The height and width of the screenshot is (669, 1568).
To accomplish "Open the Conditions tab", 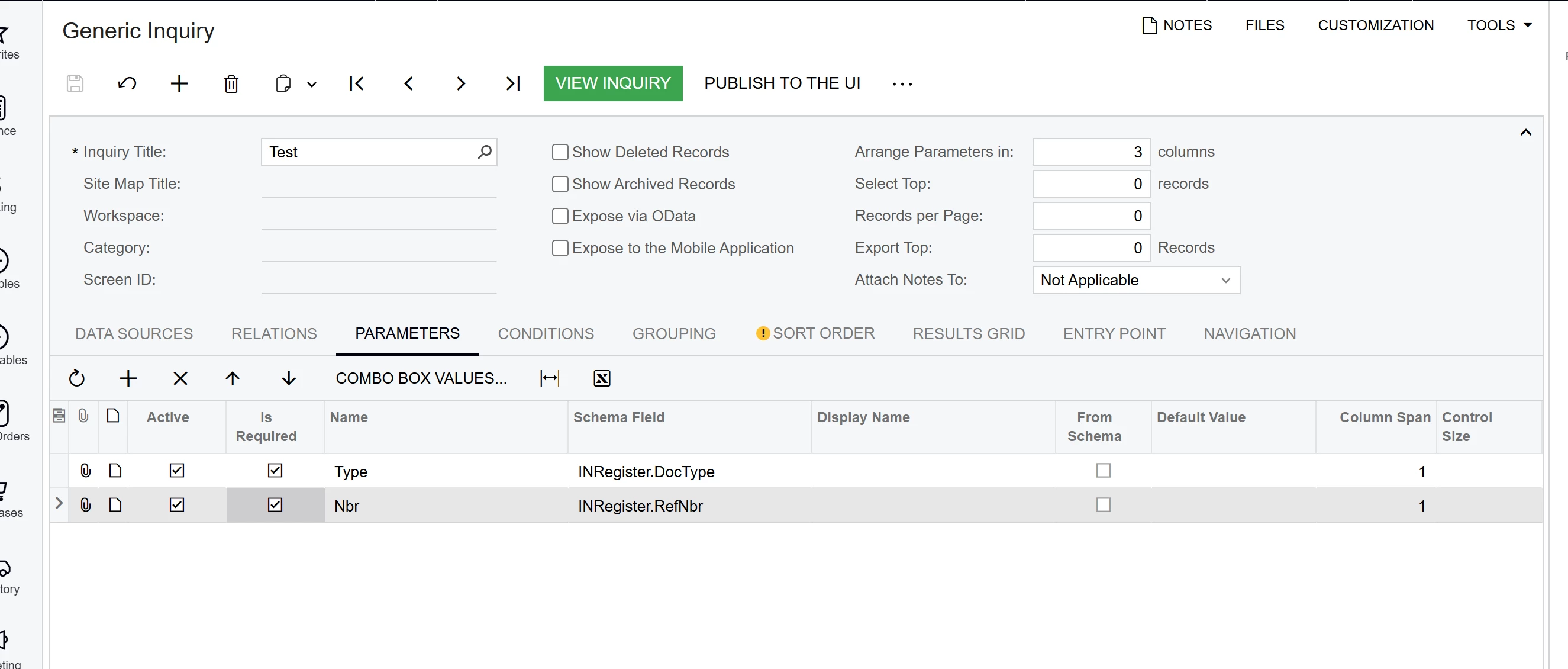I will [546, 334].
